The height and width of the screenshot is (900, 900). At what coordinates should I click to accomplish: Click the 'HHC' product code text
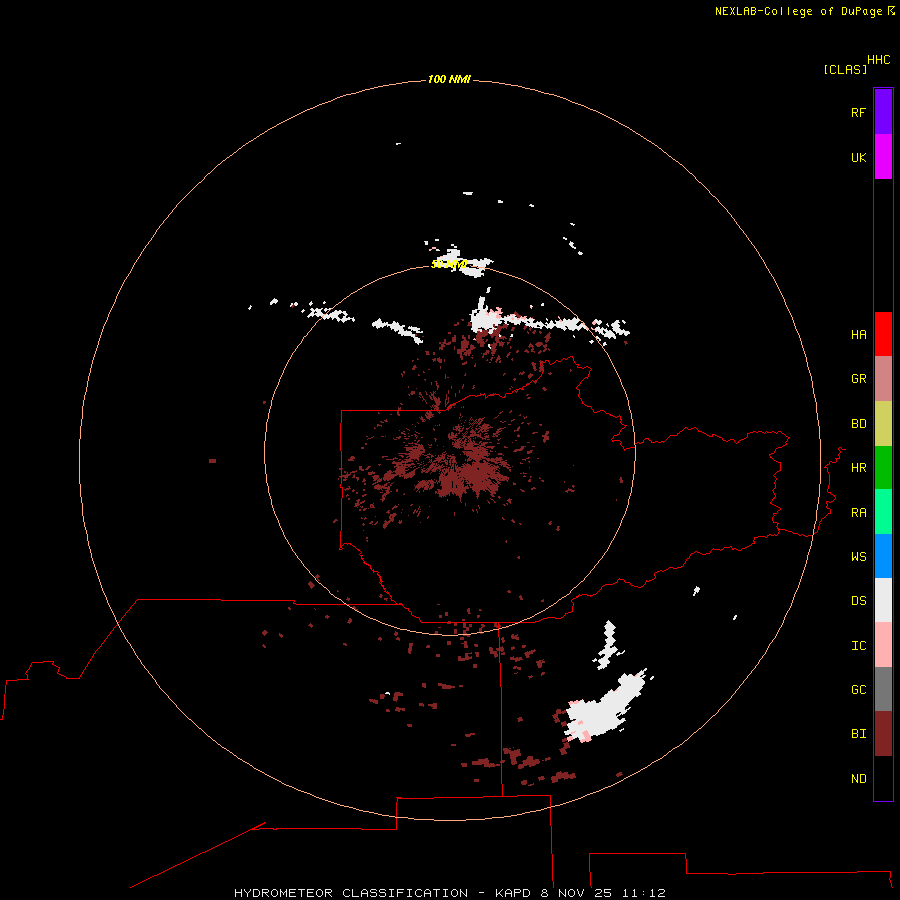pyautogui.click(x=878, y=60)
